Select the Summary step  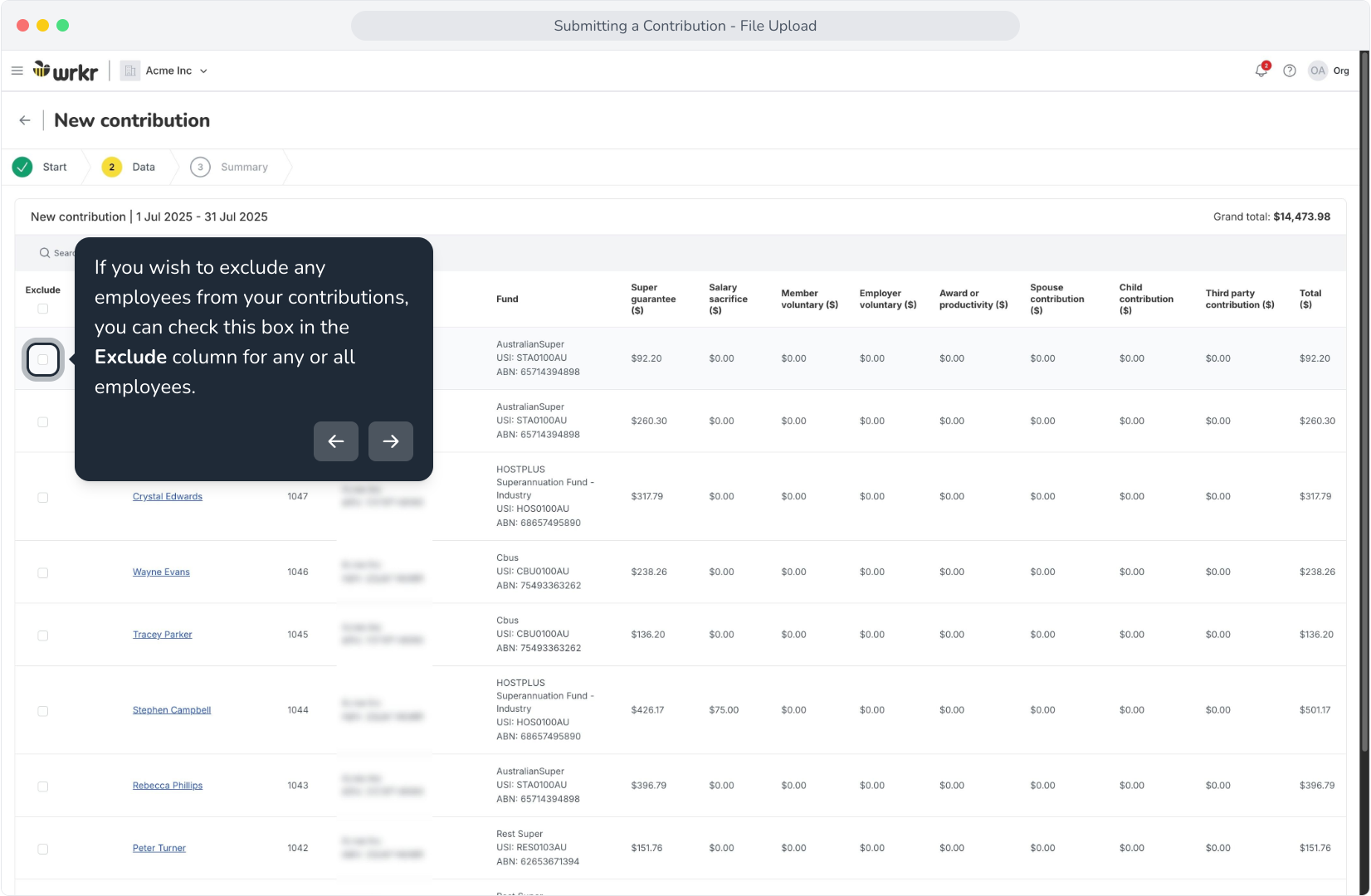[x=230, y=167]
